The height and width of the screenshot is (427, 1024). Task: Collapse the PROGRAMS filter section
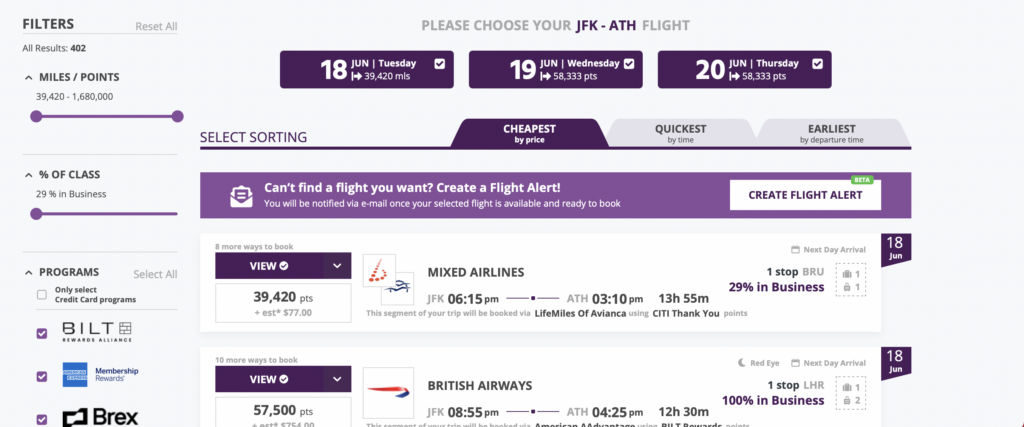click(x=29, y=272)
